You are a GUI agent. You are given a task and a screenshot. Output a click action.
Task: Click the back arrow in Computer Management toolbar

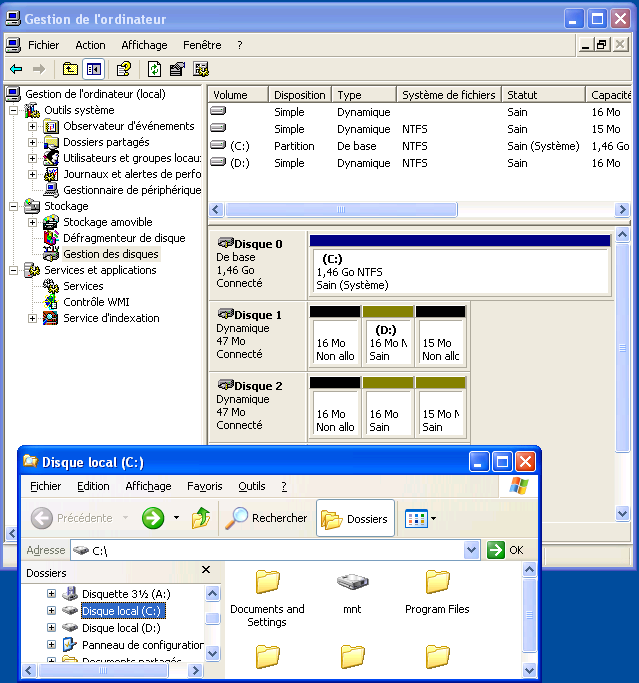click(x=16, y=69)
